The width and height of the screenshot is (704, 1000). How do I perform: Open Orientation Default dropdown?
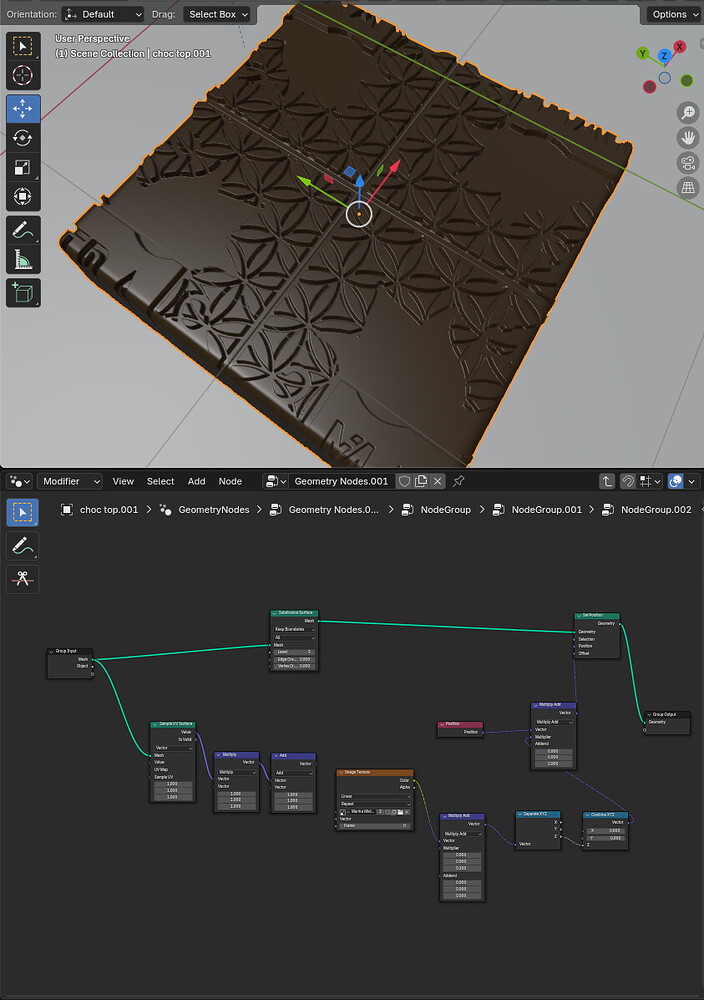[103, 14]
